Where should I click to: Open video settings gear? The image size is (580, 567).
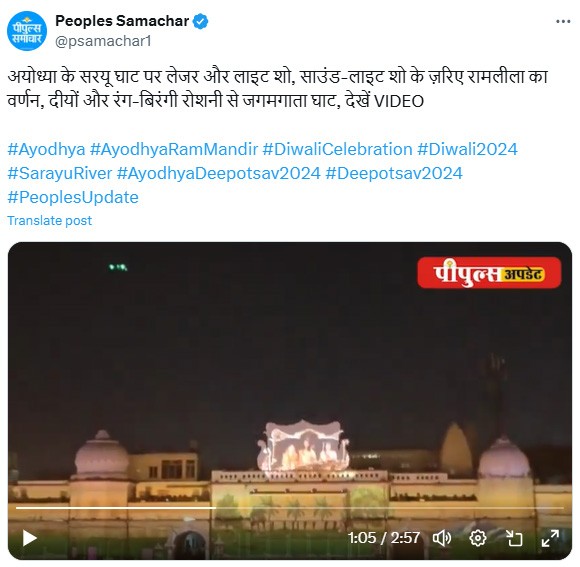click(478, 538)
